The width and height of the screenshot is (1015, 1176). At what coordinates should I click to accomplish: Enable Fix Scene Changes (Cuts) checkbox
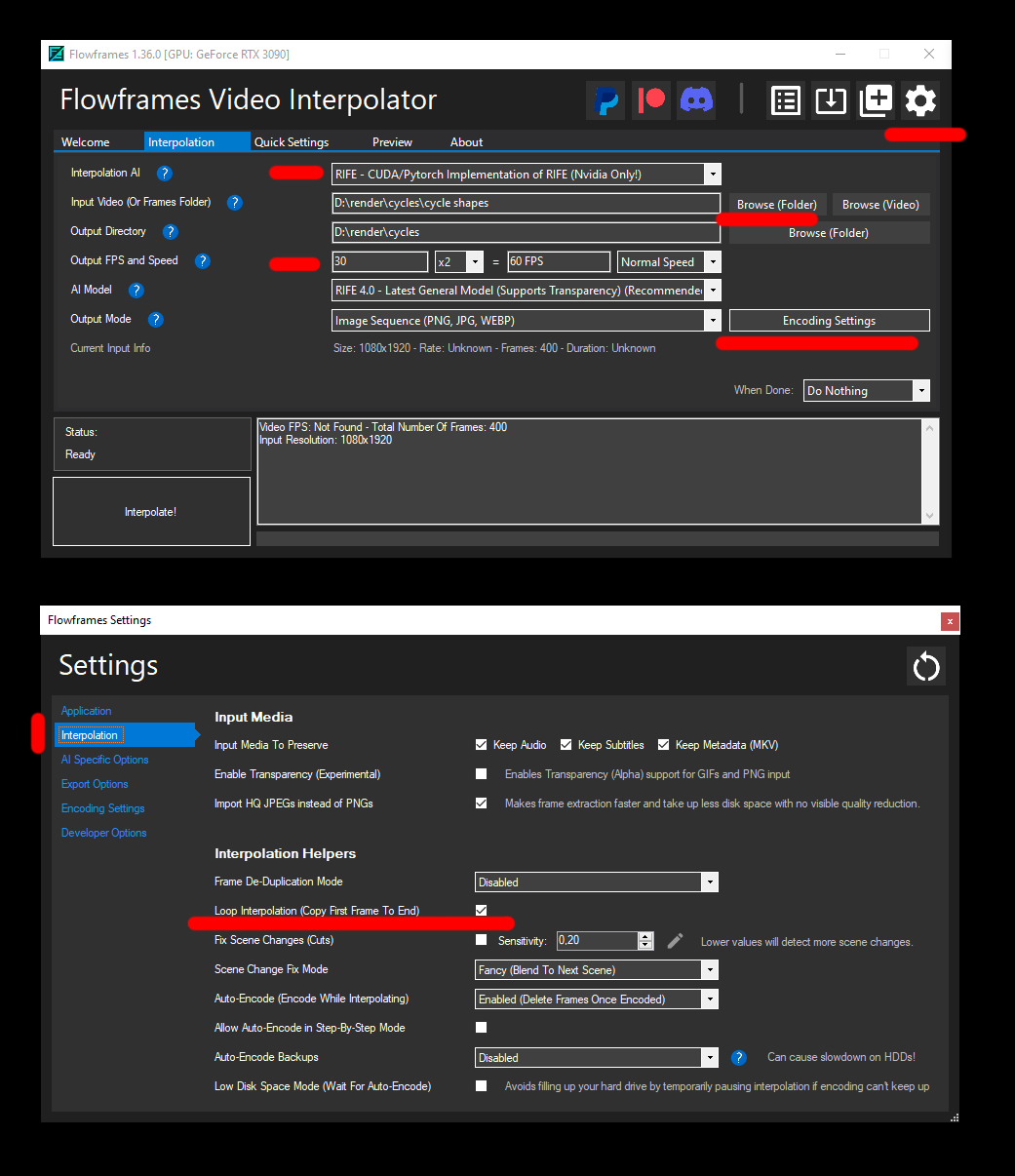481,940
